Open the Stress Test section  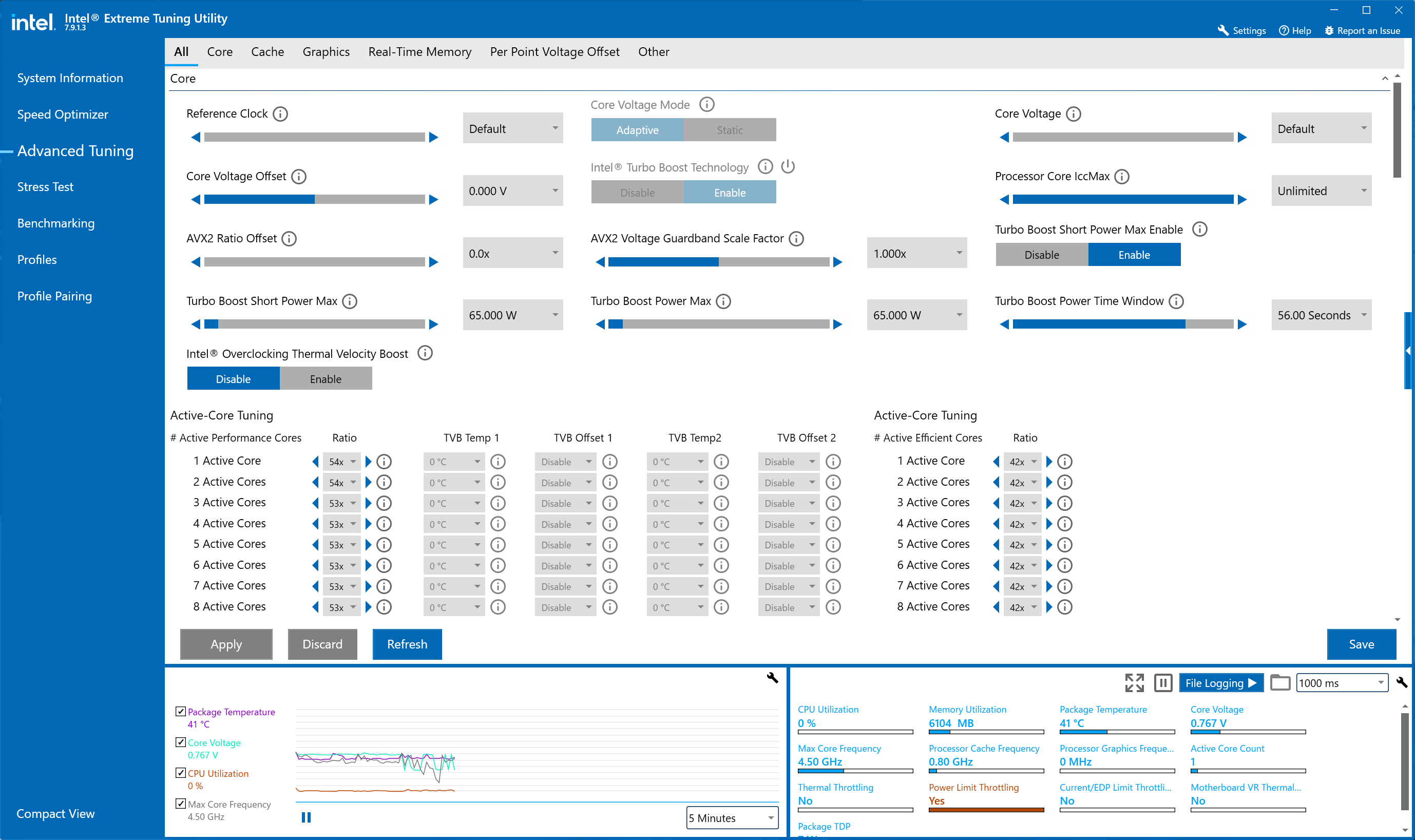point(45,187)
